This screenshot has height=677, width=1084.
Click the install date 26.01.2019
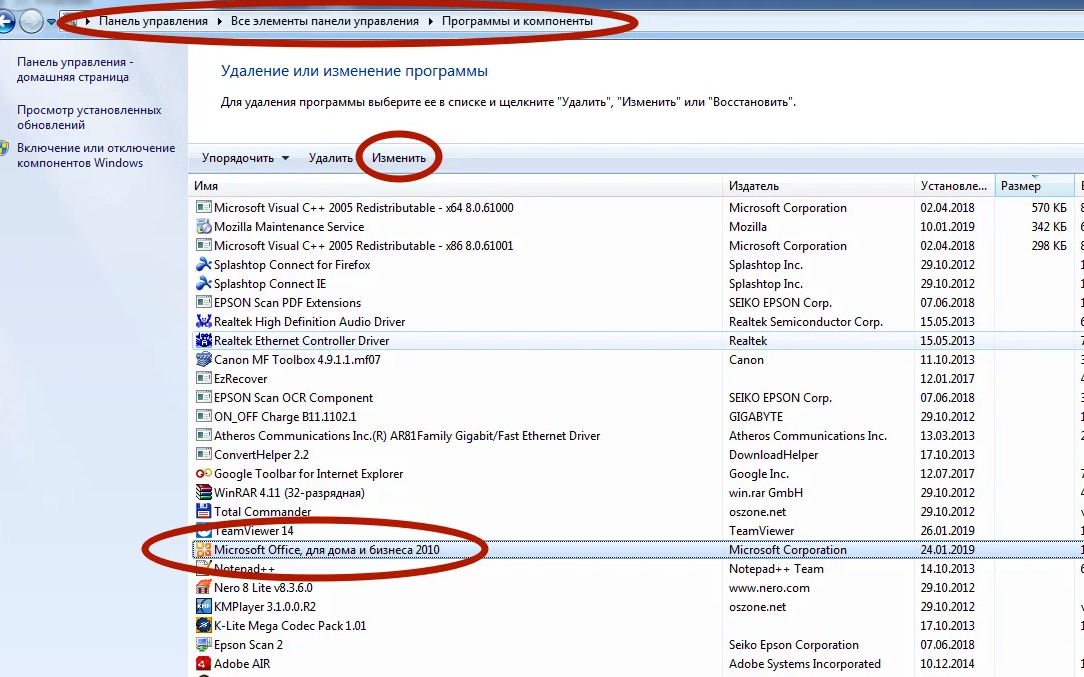pyautogui.click(x=947, y=530)
